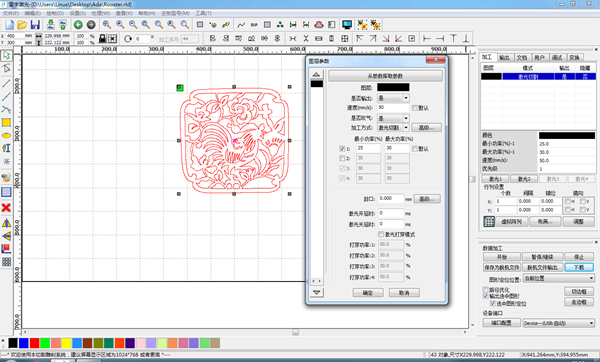The height and width of the screenshot is (362, 600).
Task: Click the black 图层 color box in the dialog
Action: (x=393, y=87)
